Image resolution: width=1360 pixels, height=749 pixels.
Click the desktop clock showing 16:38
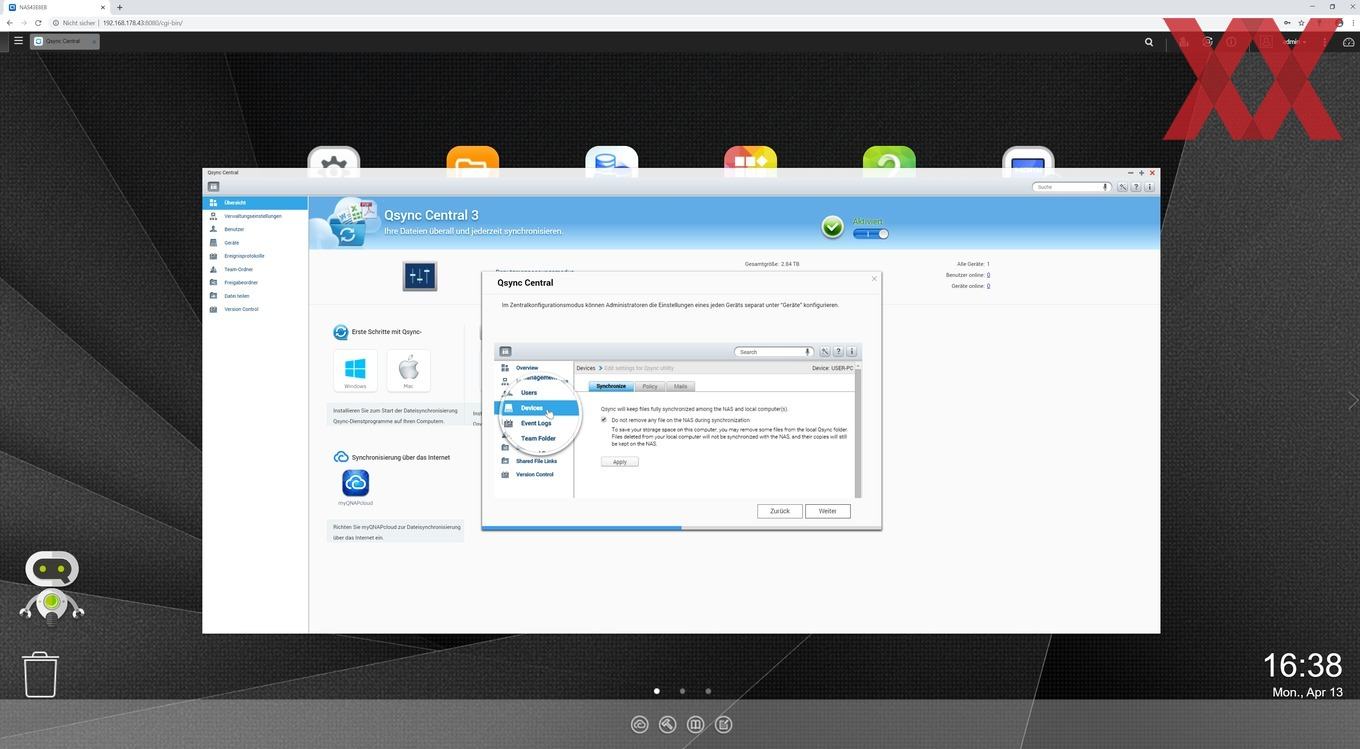1302,665
